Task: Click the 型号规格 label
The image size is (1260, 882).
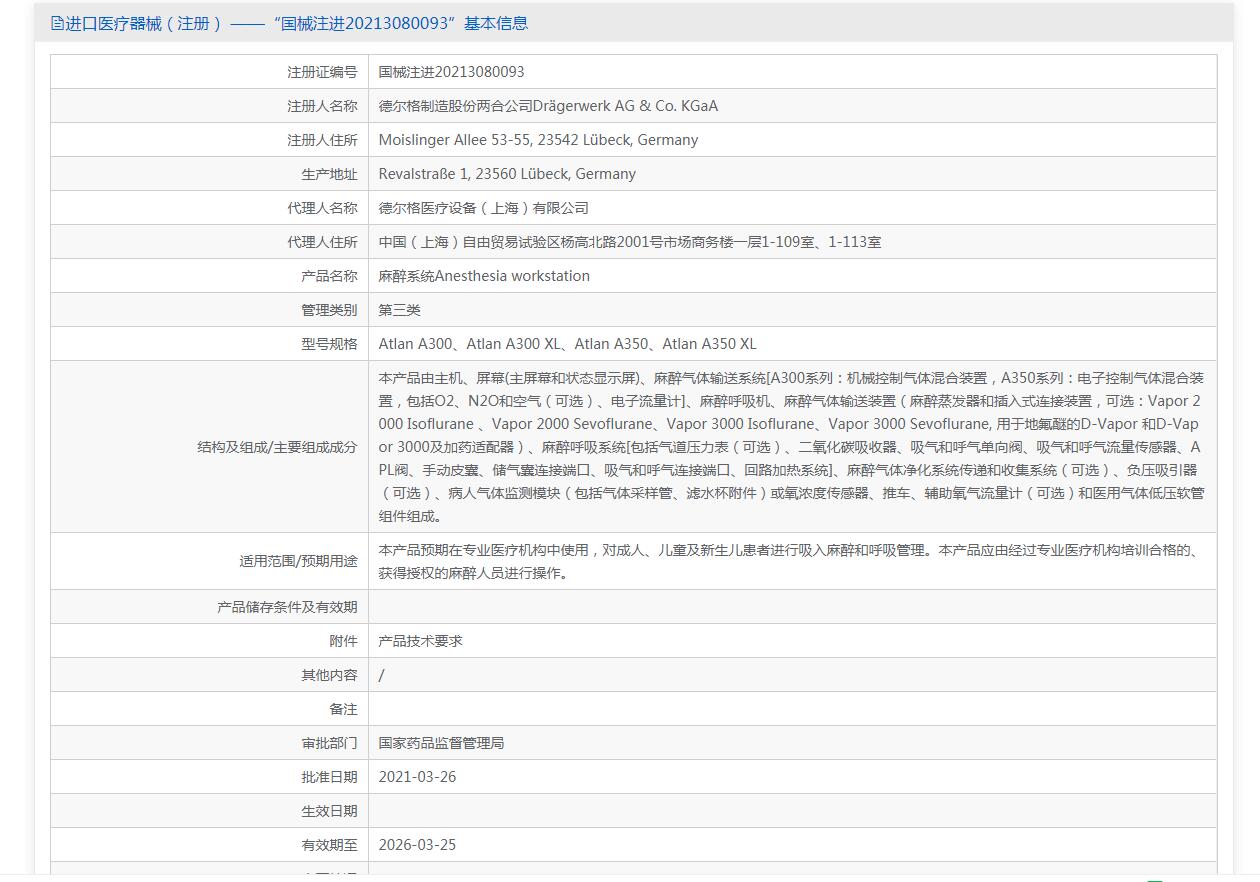Action: [329, 344]
